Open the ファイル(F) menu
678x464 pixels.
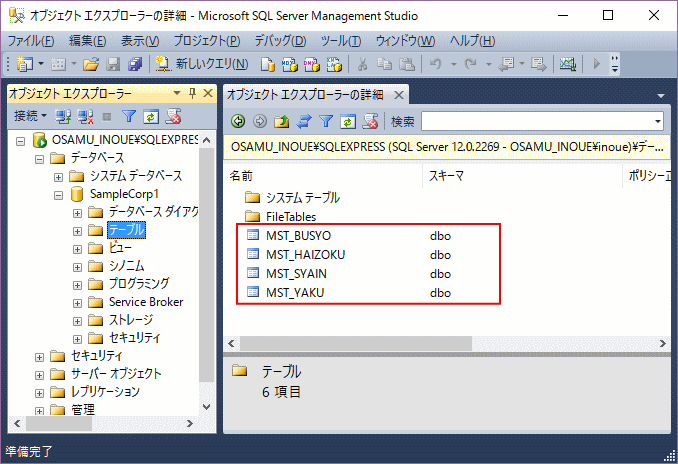tap(31, 41)
